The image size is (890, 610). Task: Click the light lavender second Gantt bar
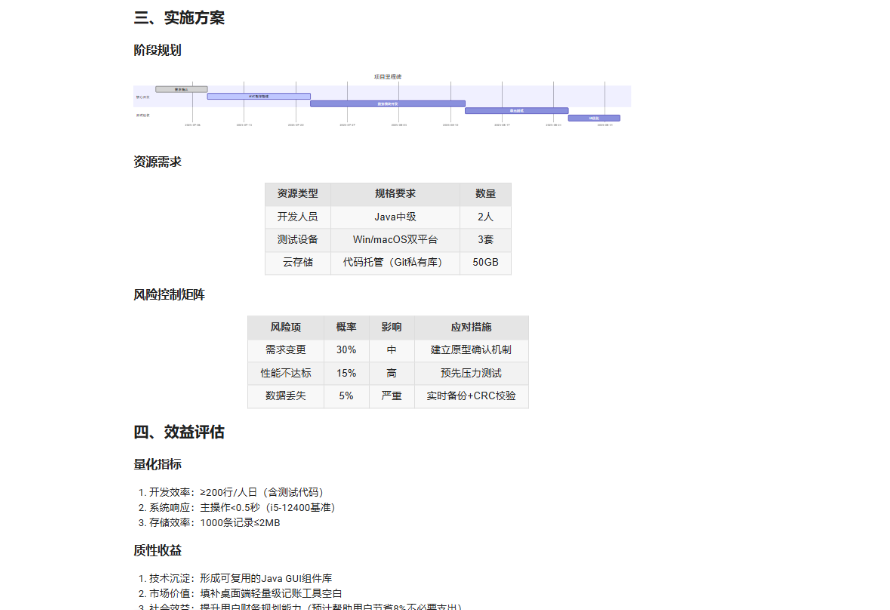coord(259,96)
